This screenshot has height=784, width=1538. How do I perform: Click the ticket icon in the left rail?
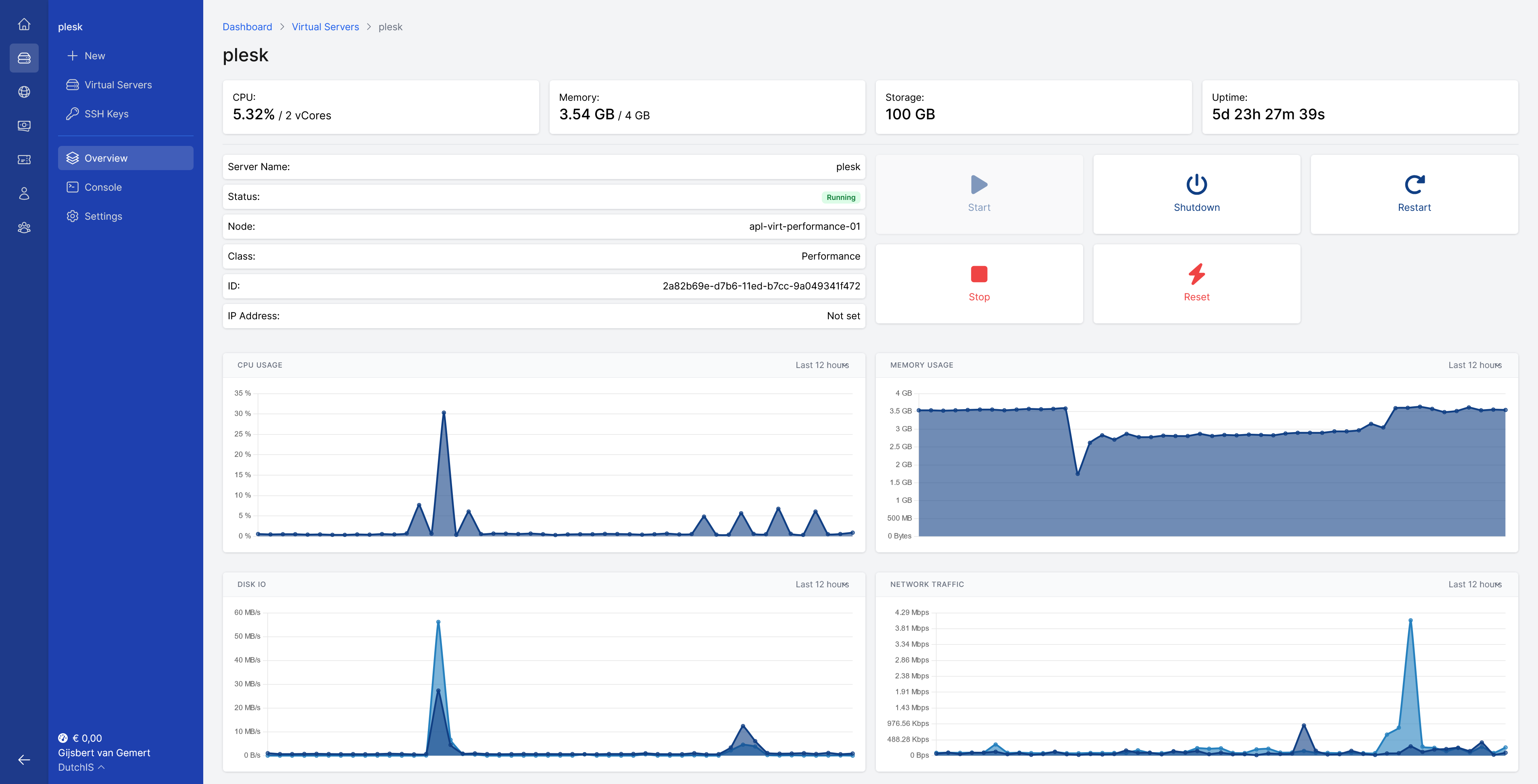24,160
